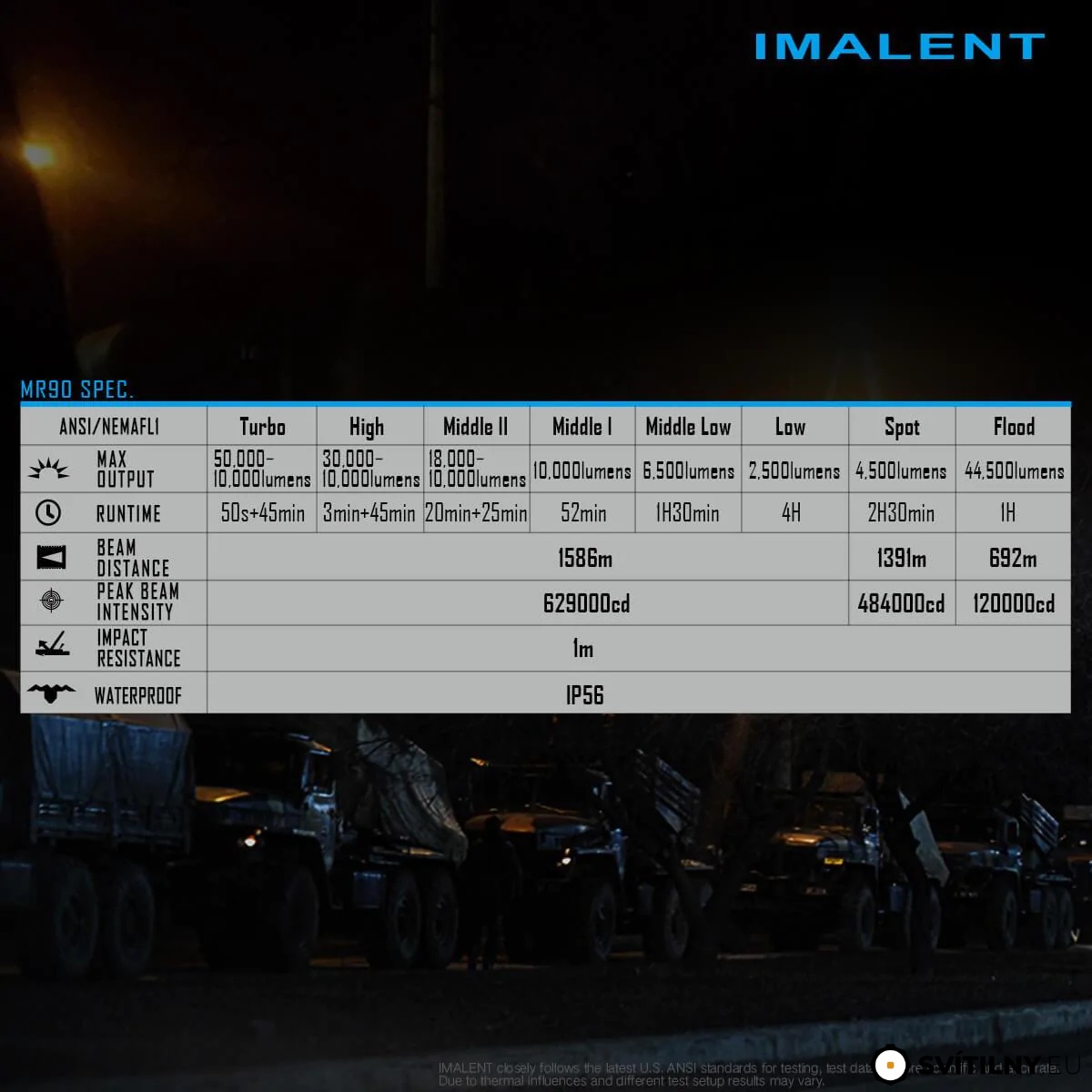Click the impact resistance icon
This screenshot has height=1092, width=1092.
(x=52, y=646)
